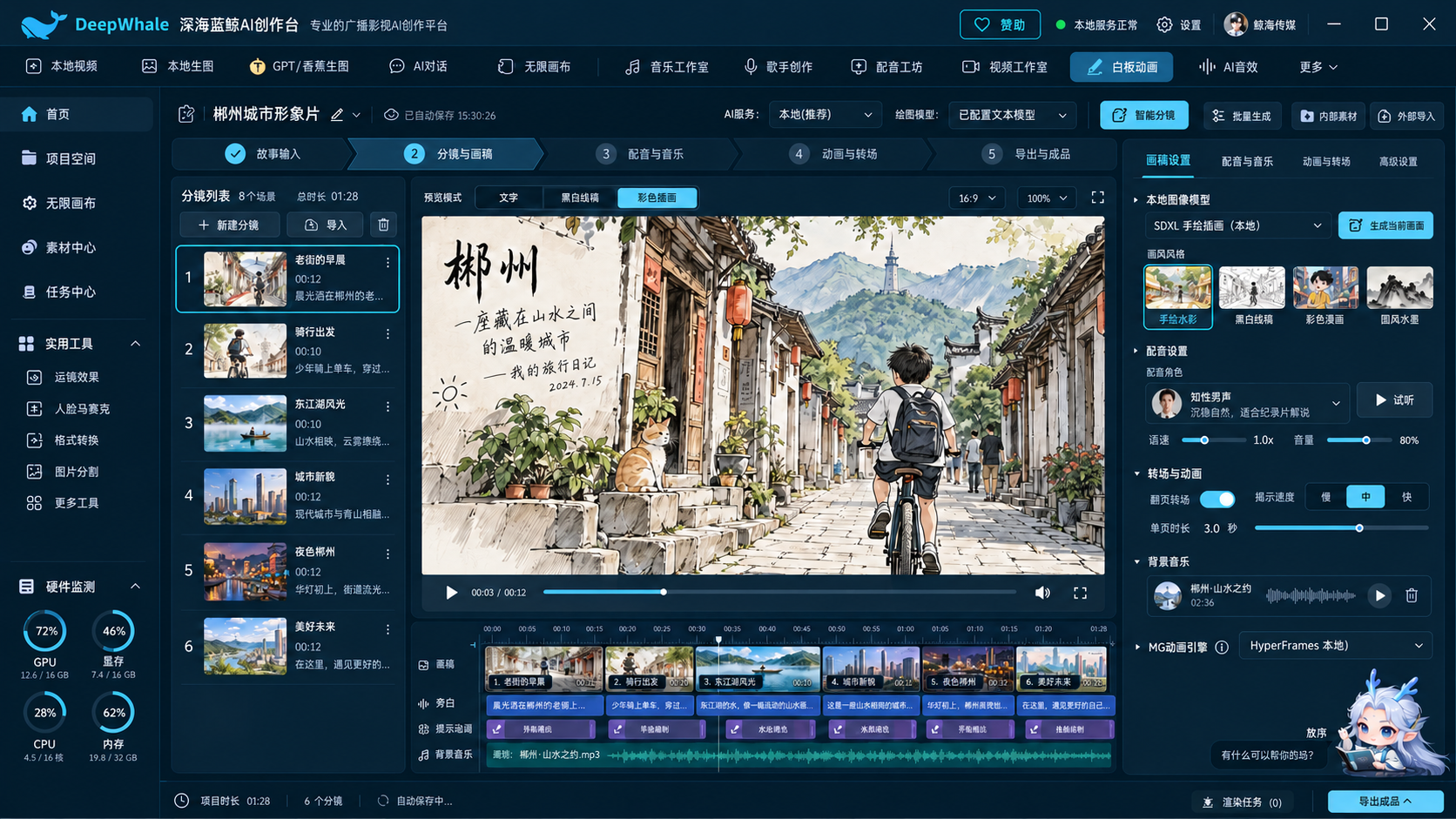1456x819 pixels.
Task: Switch to 音乐工作室 tab
Action: coord(667,67)
